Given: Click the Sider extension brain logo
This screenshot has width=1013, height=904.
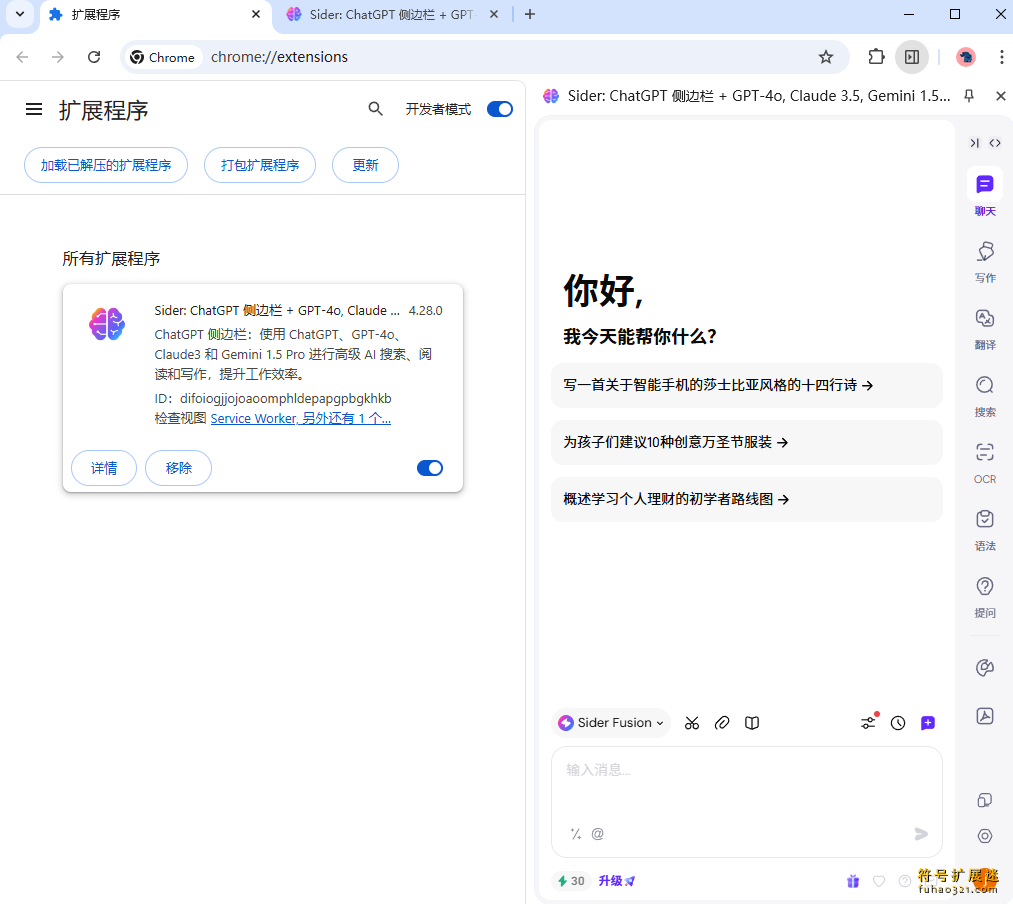Looking at the screenshot, I should tap(107, 324).
